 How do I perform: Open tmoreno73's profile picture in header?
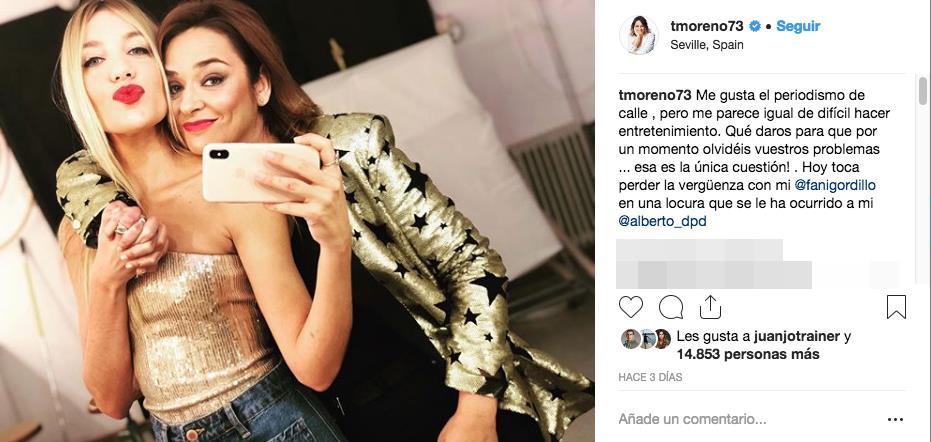coord(637,35)
